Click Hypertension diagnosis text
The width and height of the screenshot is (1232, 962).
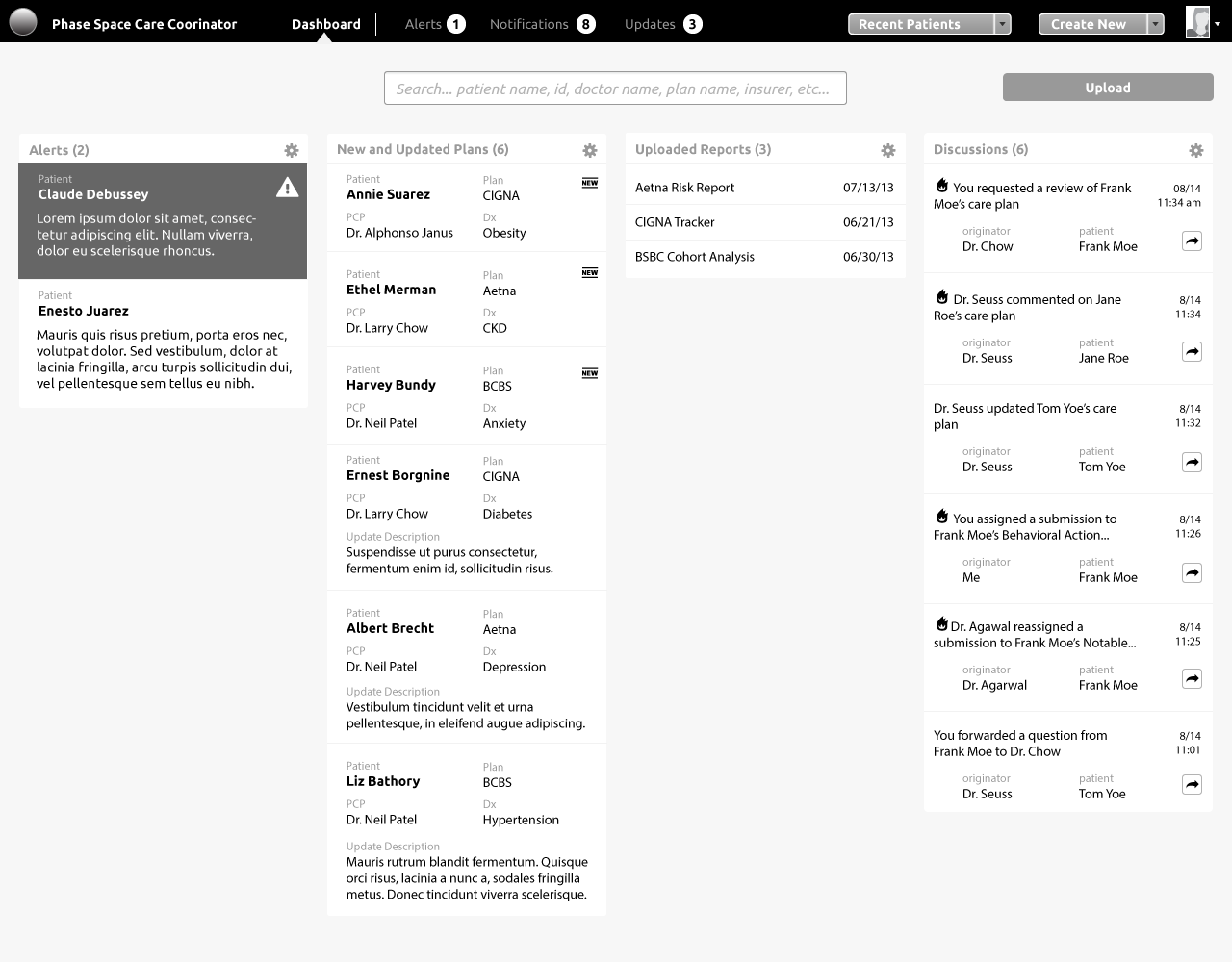tap(521, 820)
